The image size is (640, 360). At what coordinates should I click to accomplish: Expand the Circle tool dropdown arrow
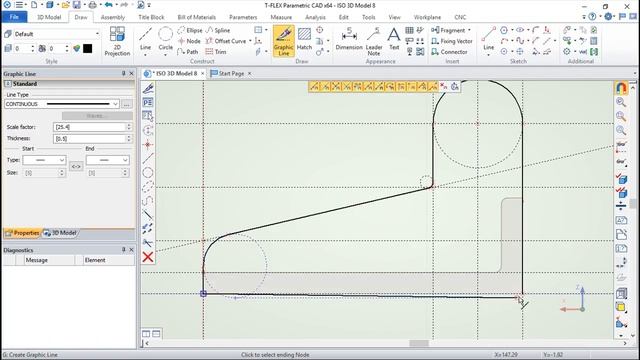[165, 55]
